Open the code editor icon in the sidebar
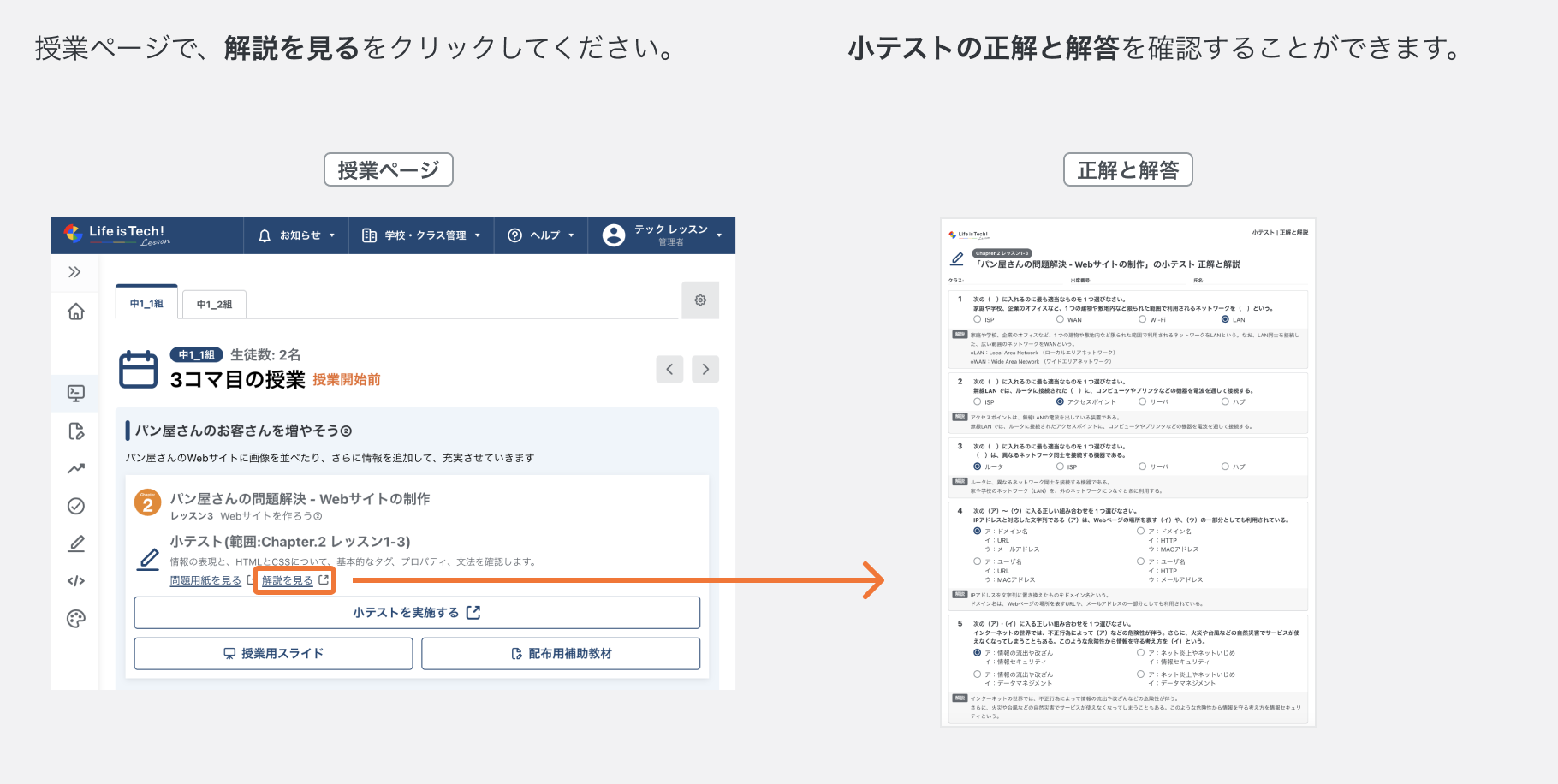This screenshot has height=784, width=1558. click(76, 580)
